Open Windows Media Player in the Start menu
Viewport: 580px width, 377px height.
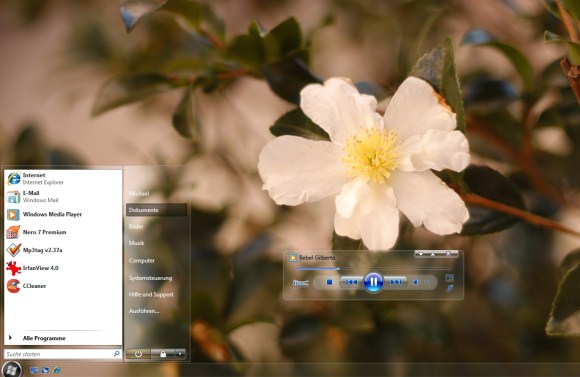(x=63, y=214)
